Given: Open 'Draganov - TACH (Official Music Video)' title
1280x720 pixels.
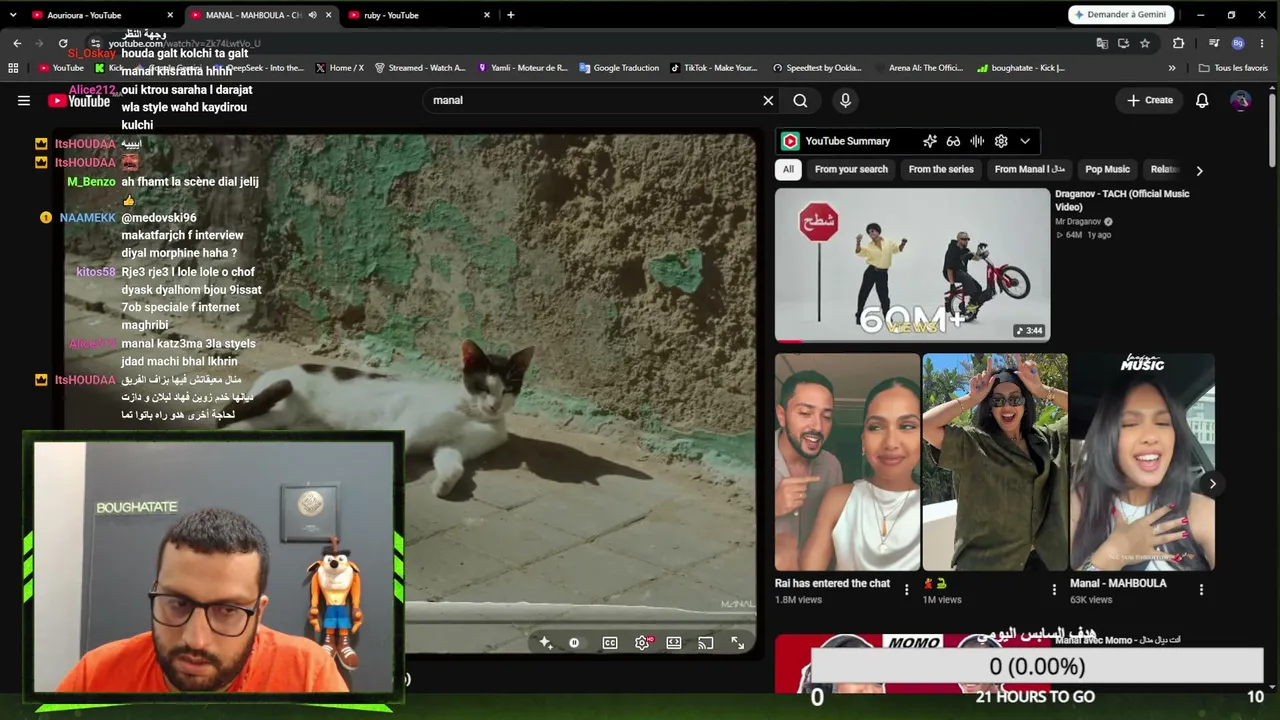Looking at the screenshot, I should (x=1122, y=200).
